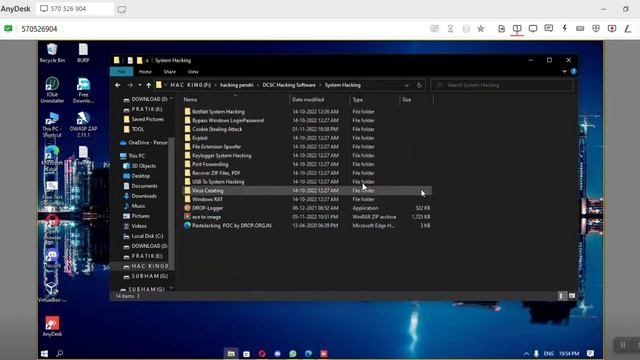Click the navigation pane vertical scrollbar
This screenshot has height=360, width=640.
click(x=171, y=204)
